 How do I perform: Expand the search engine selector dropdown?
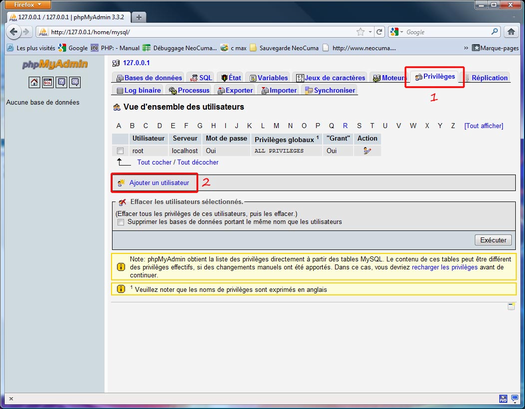pos(396,32)
